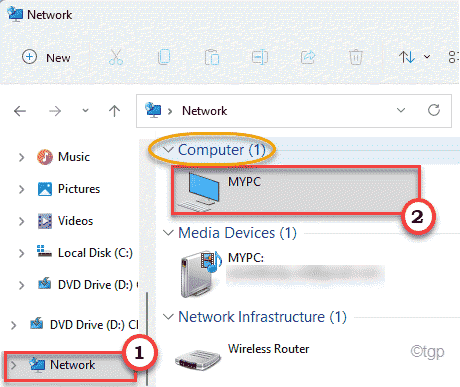Click the Share icon in toolbar
The width and height of the screenshot is (460, 387).
point(308,57)
